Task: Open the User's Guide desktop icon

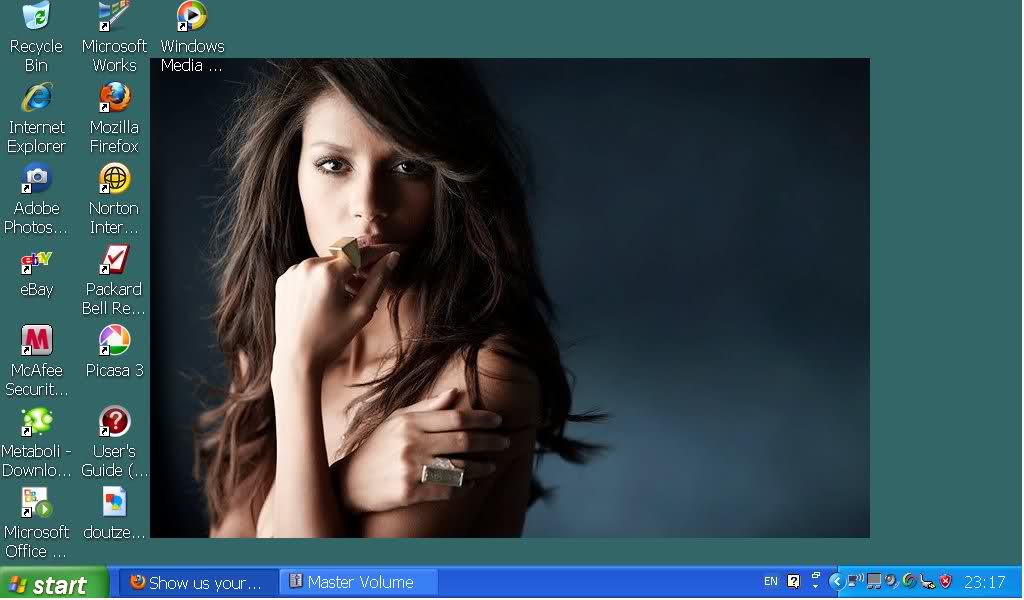Action: 114,422
